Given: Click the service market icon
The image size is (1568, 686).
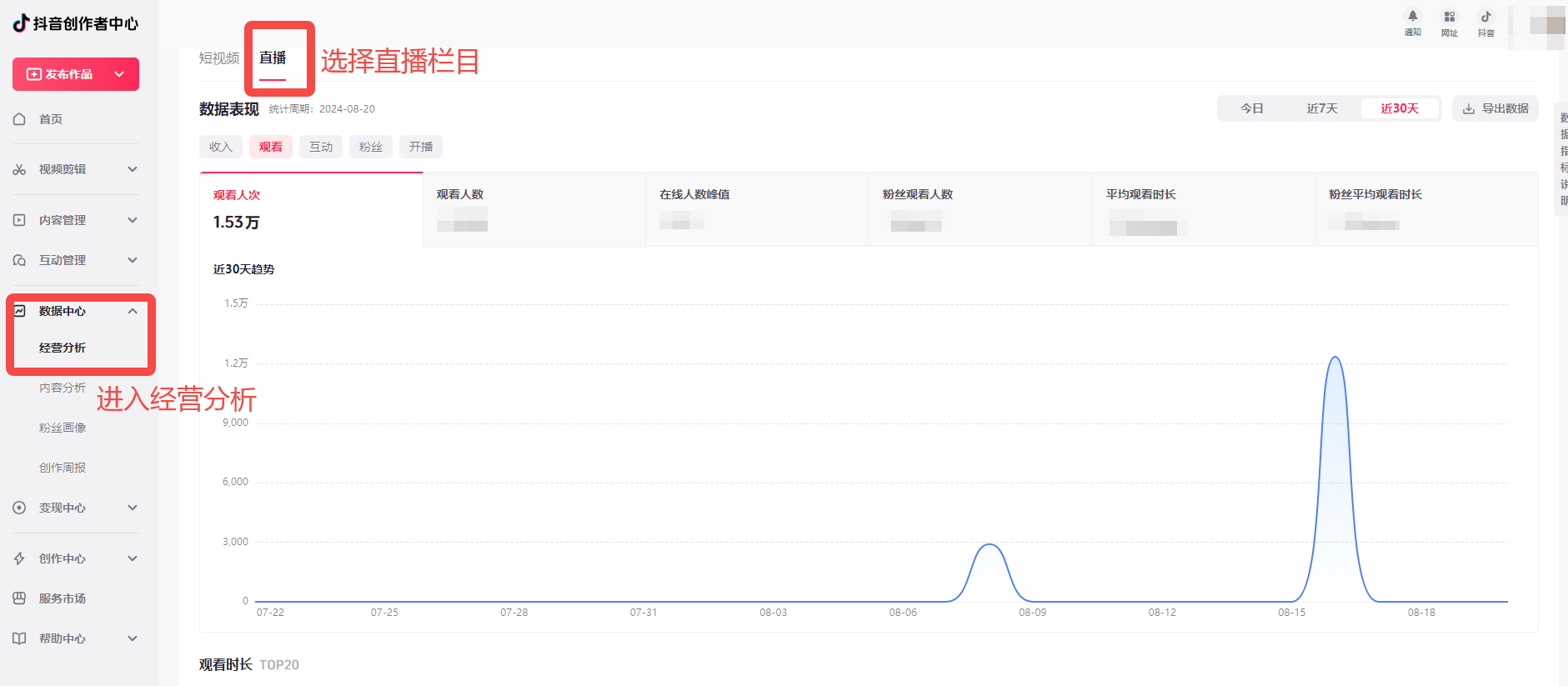Looking at the screenshot, I should pos(19,598).
